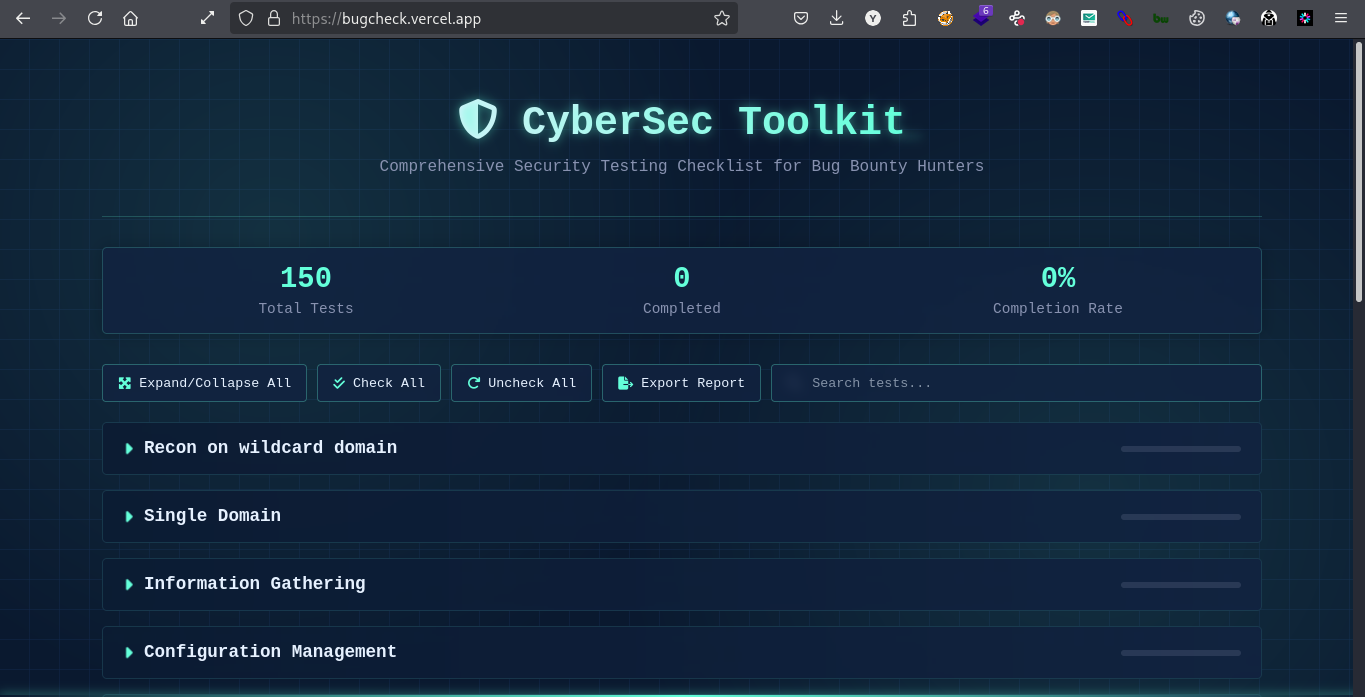Image resolution: width=1365 pixels, height=697 pixels.
Task: Open the purple layers extension with badge 6
Action: tap(981, 17)
